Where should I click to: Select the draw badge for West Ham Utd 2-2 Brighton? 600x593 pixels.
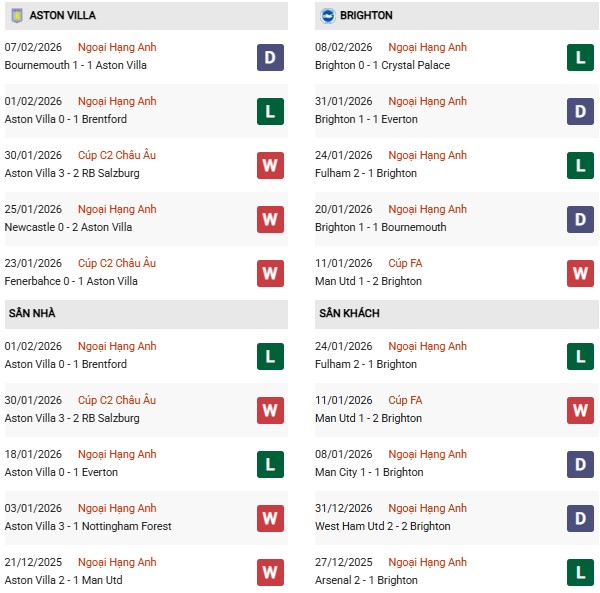point(580,518)
